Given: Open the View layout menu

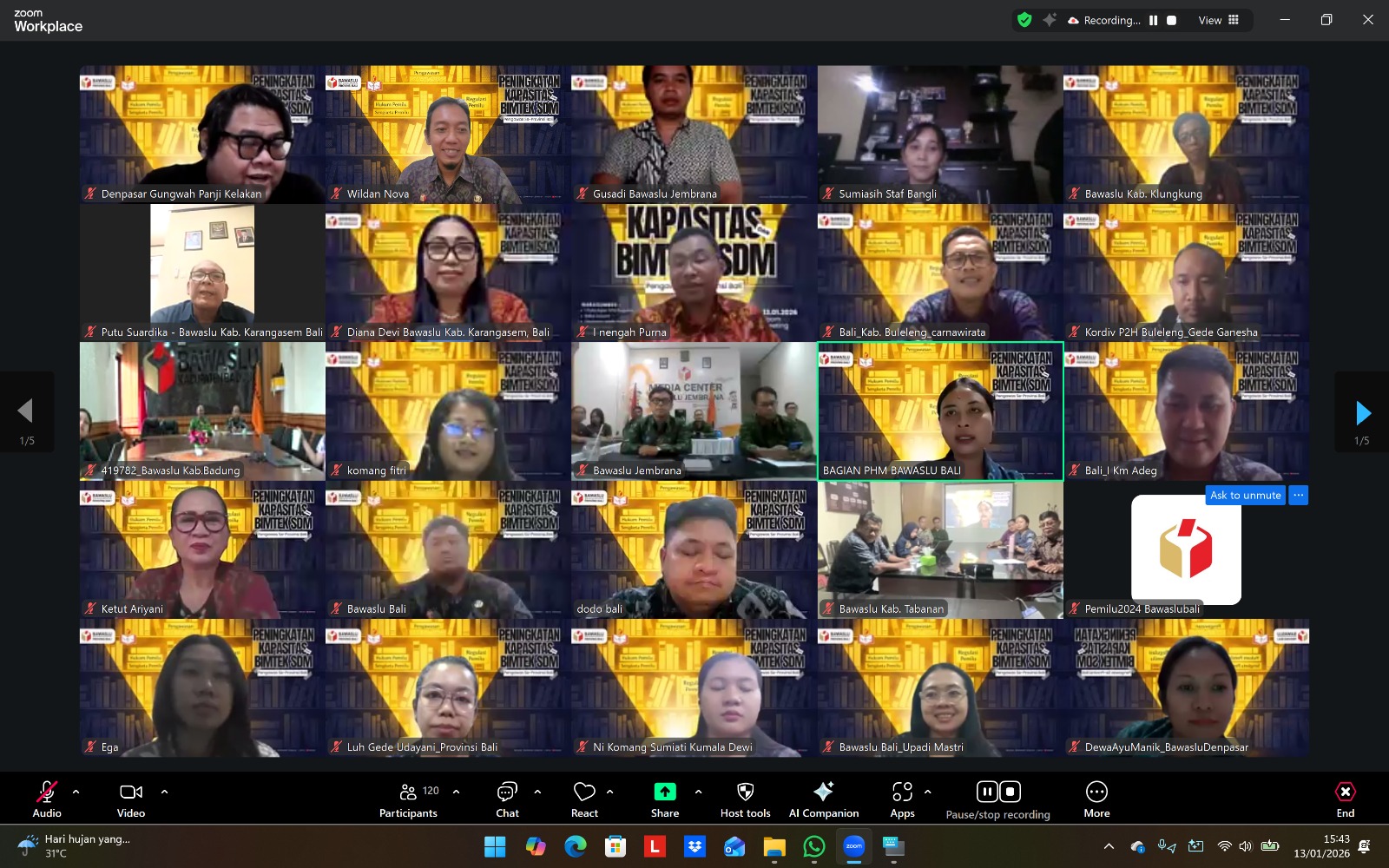Looking at the screenshot, I should (1218, 20).
